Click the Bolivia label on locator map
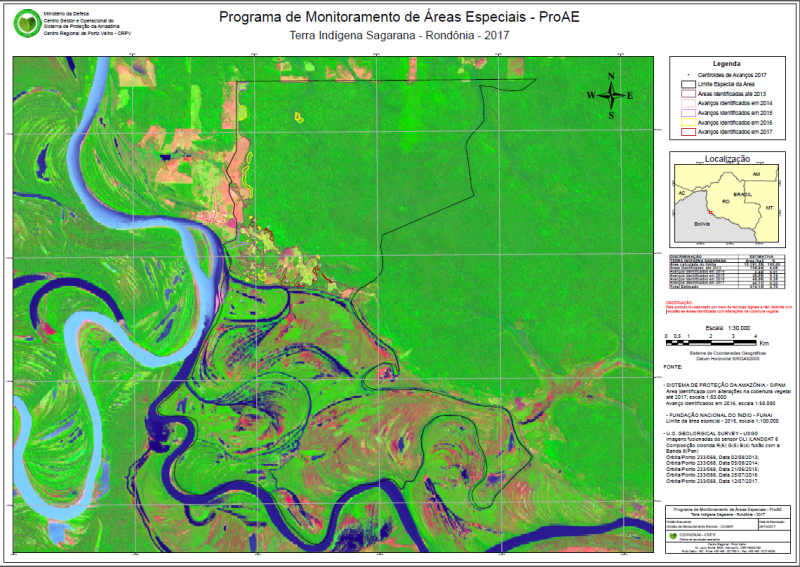 click(703, 223)
